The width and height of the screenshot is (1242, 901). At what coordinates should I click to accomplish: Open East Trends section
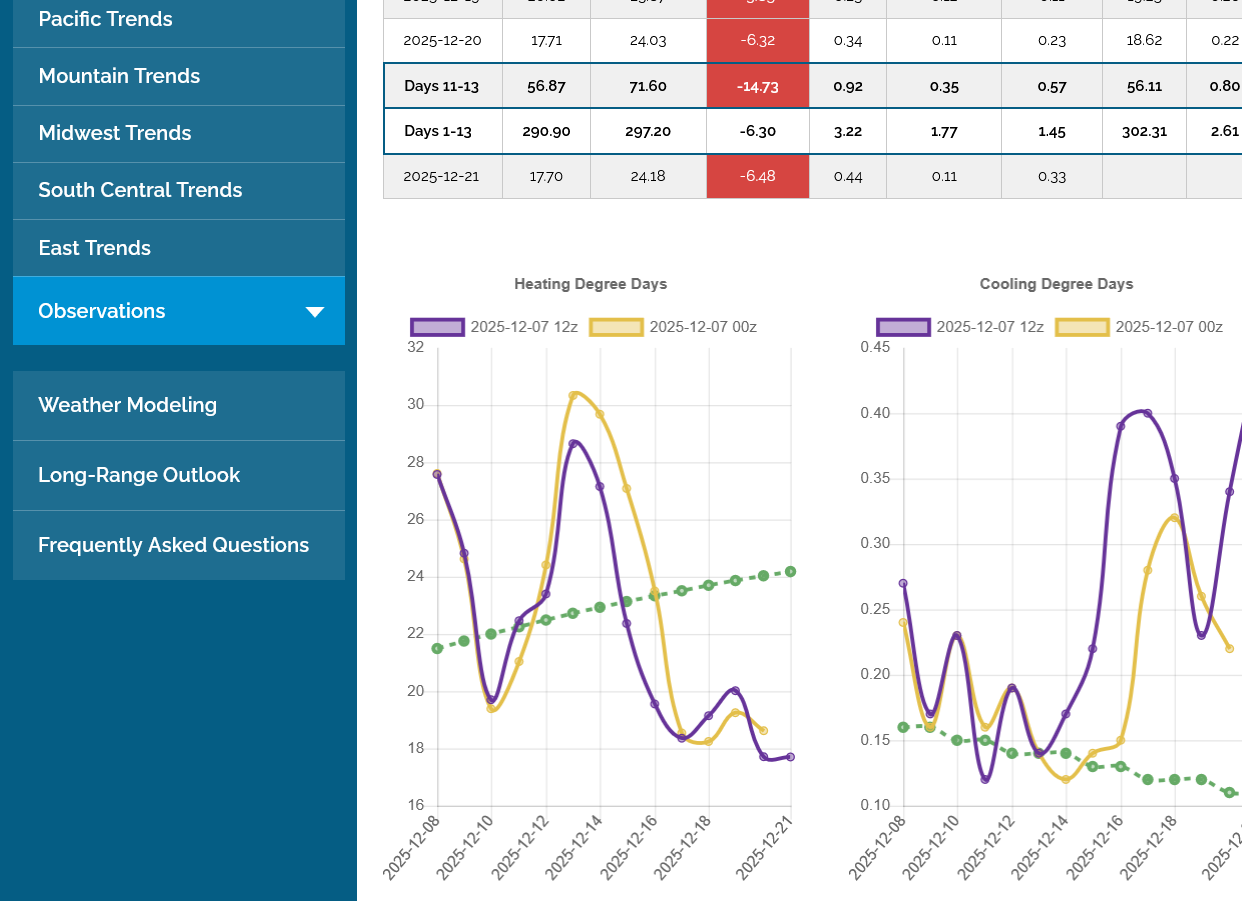[x=94, y=248]
